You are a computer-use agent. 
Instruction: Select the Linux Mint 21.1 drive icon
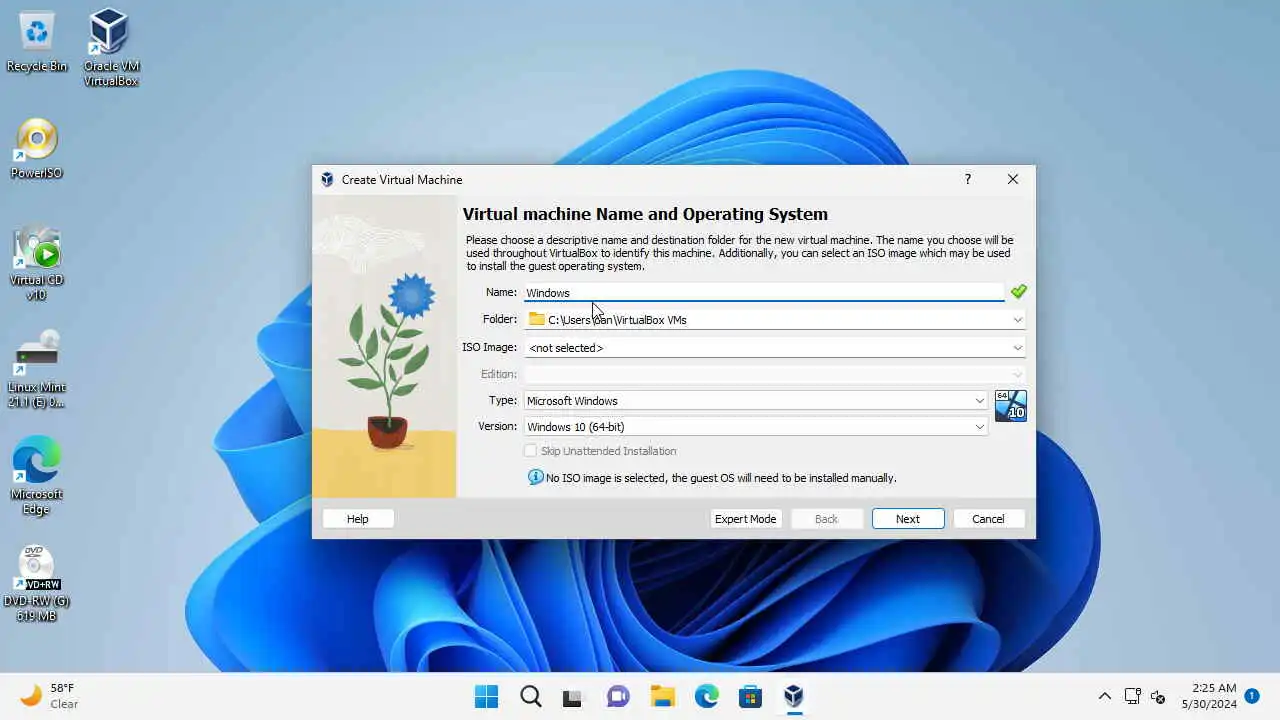point(37,370)
